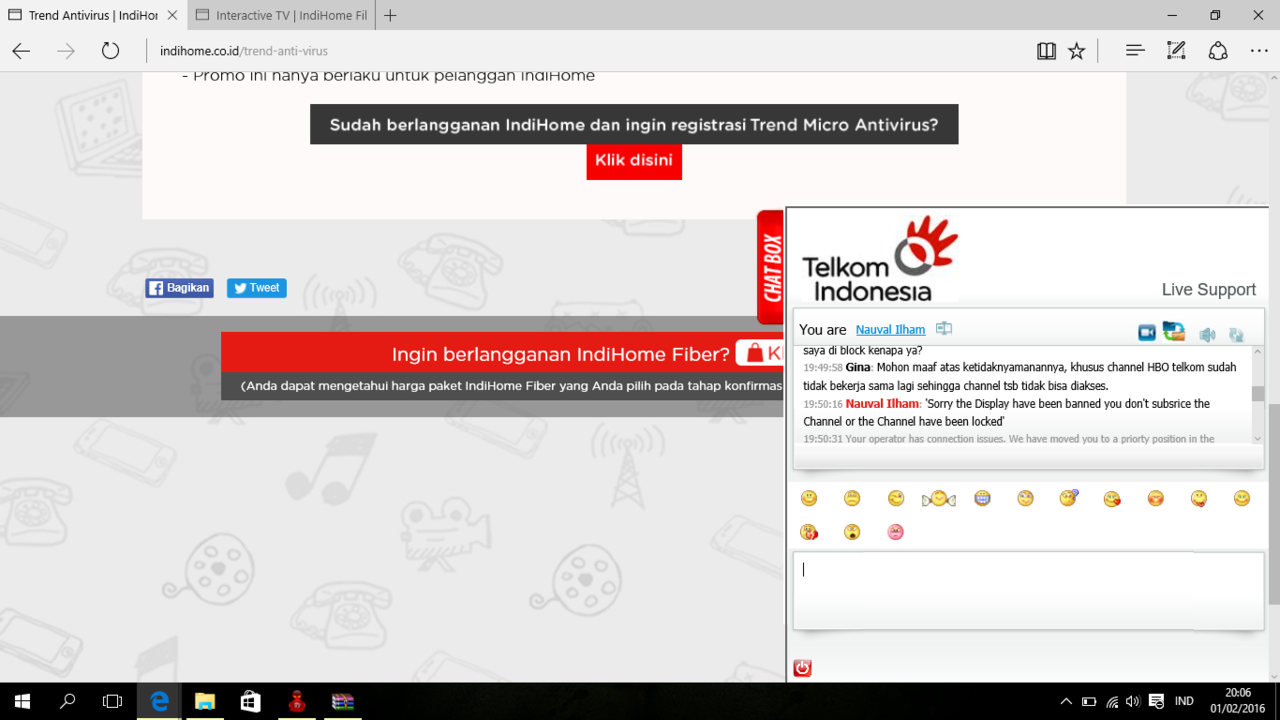Click the pop-out window icon beside Nauval Ilham

tap(944, 329)
